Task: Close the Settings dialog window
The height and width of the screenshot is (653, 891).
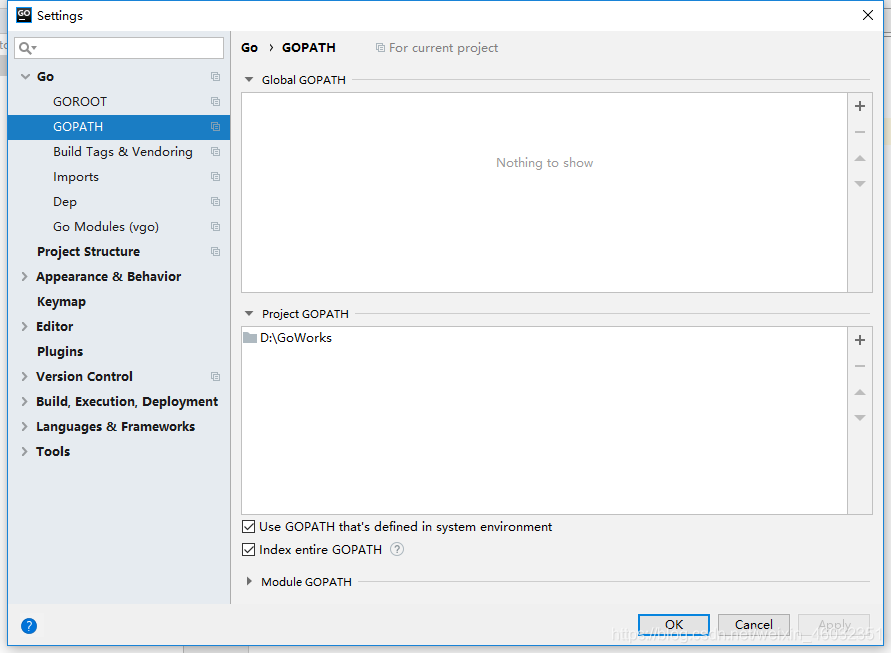Action: 868,15
